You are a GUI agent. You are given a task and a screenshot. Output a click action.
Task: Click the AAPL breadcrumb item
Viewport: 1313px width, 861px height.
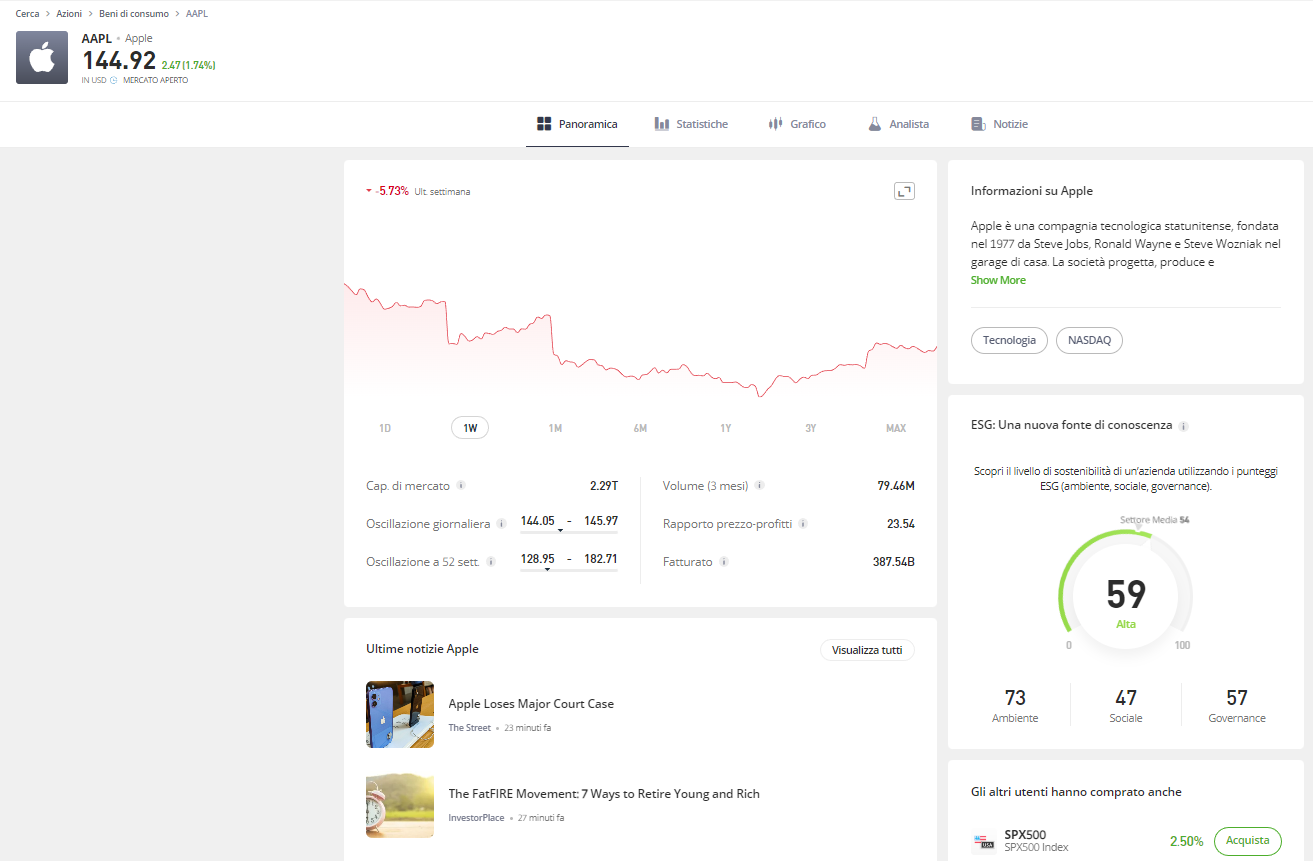[197, 14]
